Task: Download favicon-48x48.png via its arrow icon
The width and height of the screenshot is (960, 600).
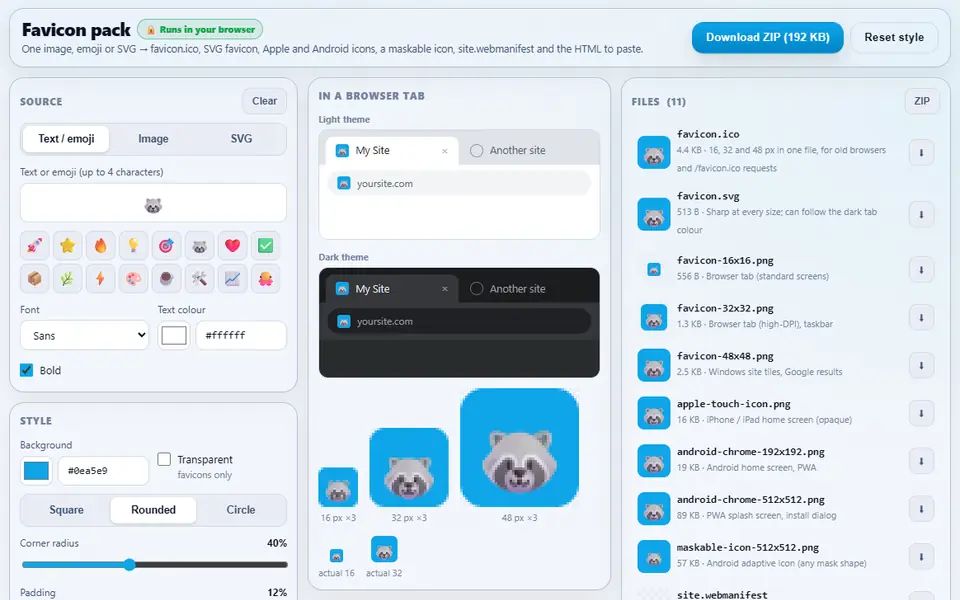Action: [x=921, y=365]
